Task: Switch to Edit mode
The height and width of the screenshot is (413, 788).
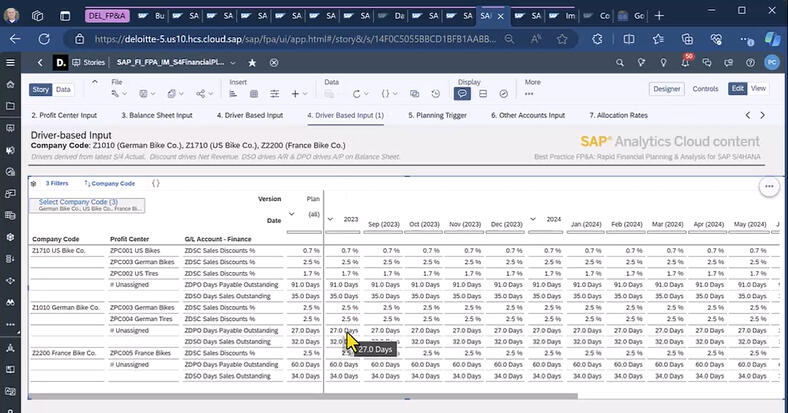Action: click(737, 88)
